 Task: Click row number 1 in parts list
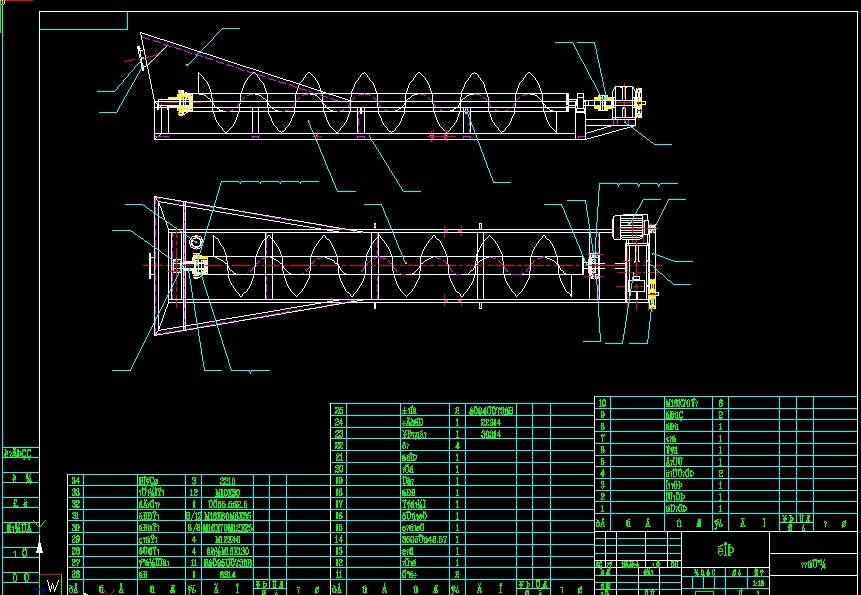602,509
